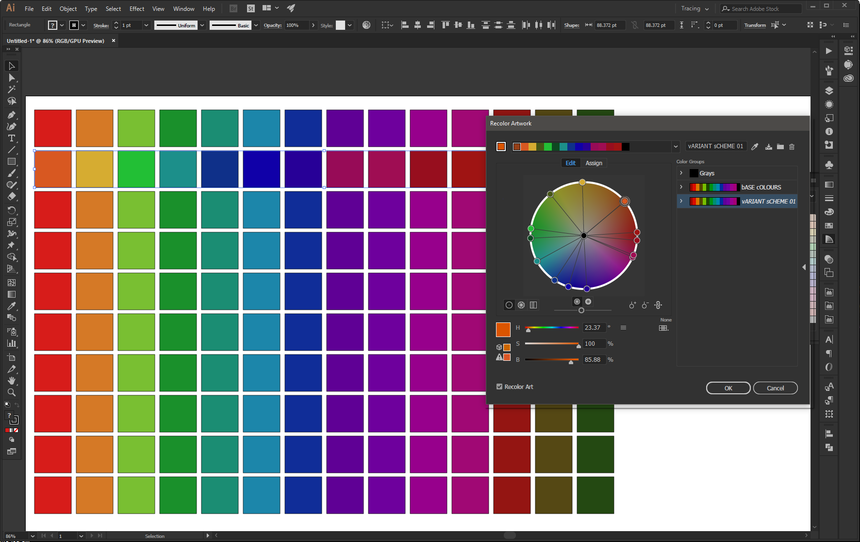Toggle the Recolor Art checkbox
Screen dimensions: 860x542
coord(500,386)
